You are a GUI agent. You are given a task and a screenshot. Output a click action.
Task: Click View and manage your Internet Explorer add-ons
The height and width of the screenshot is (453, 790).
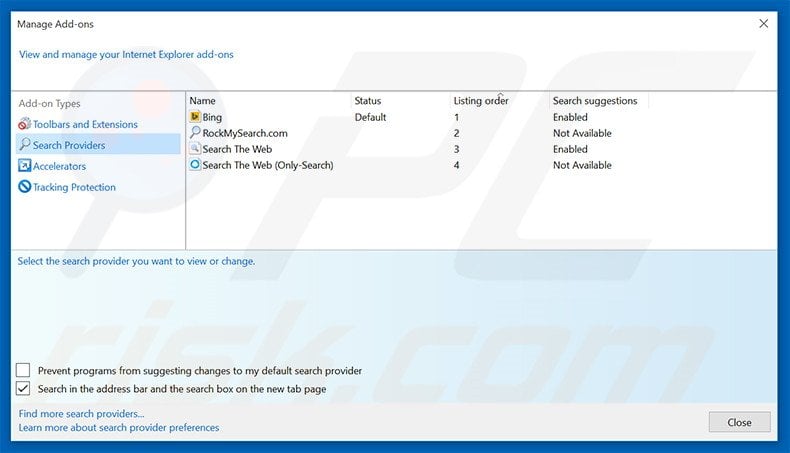126,54
